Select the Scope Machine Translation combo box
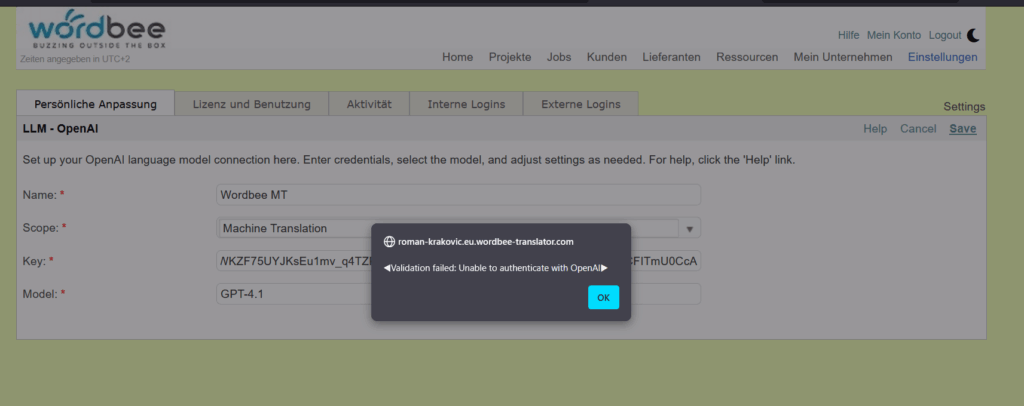Image resolution: width=1024 pixels, height=406 pixels. (458, 228)
